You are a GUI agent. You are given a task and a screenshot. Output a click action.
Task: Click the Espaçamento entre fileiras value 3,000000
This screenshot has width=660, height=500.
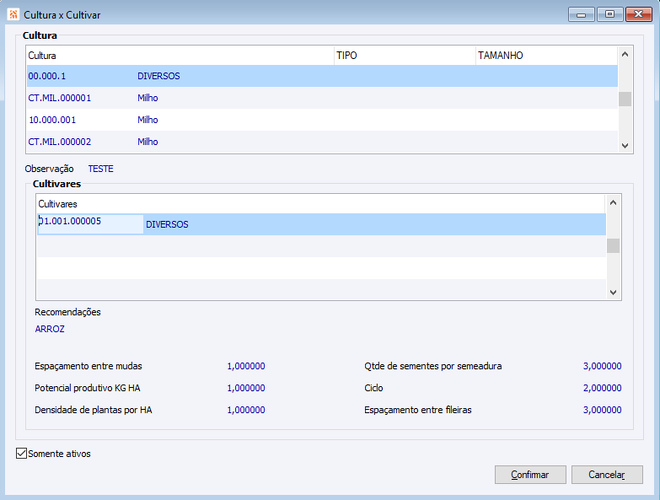[602, 410]
